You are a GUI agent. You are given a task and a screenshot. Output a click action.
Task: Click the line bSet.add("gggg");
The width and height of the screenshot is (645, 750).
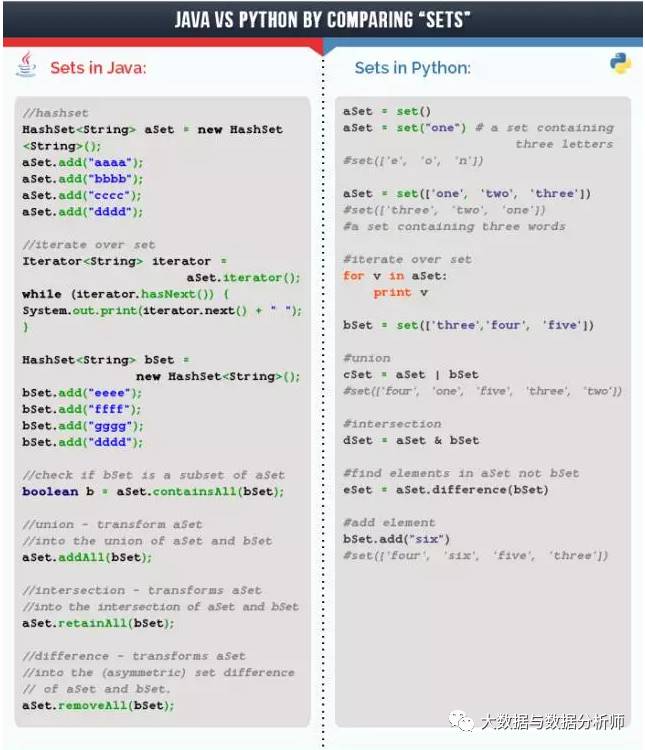pyautogui.click(x=83, y=426)
